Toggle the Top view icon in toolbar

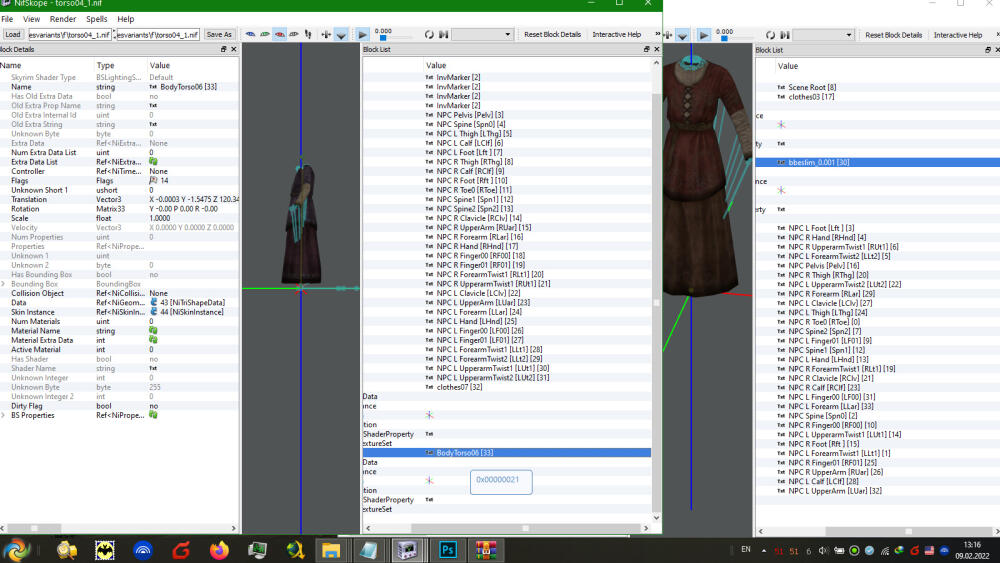[251, 34]
